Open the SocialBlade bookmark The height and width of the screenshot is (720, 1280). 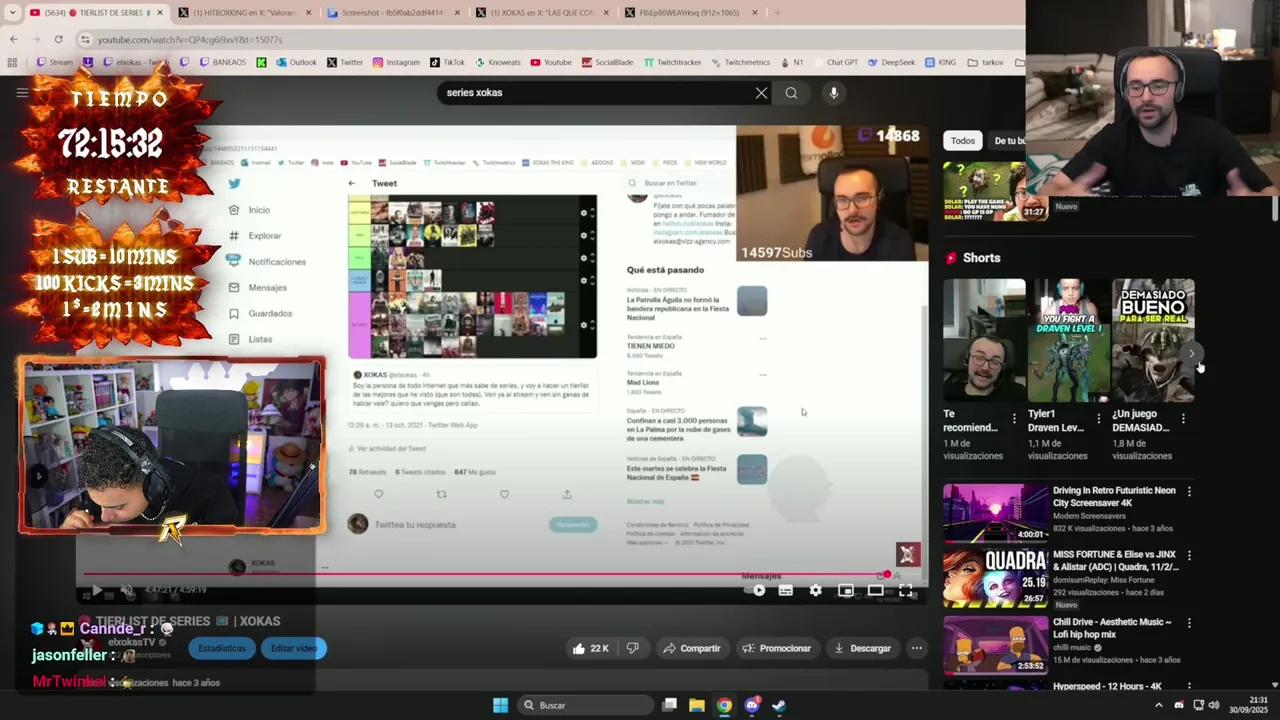click(607, 62)
